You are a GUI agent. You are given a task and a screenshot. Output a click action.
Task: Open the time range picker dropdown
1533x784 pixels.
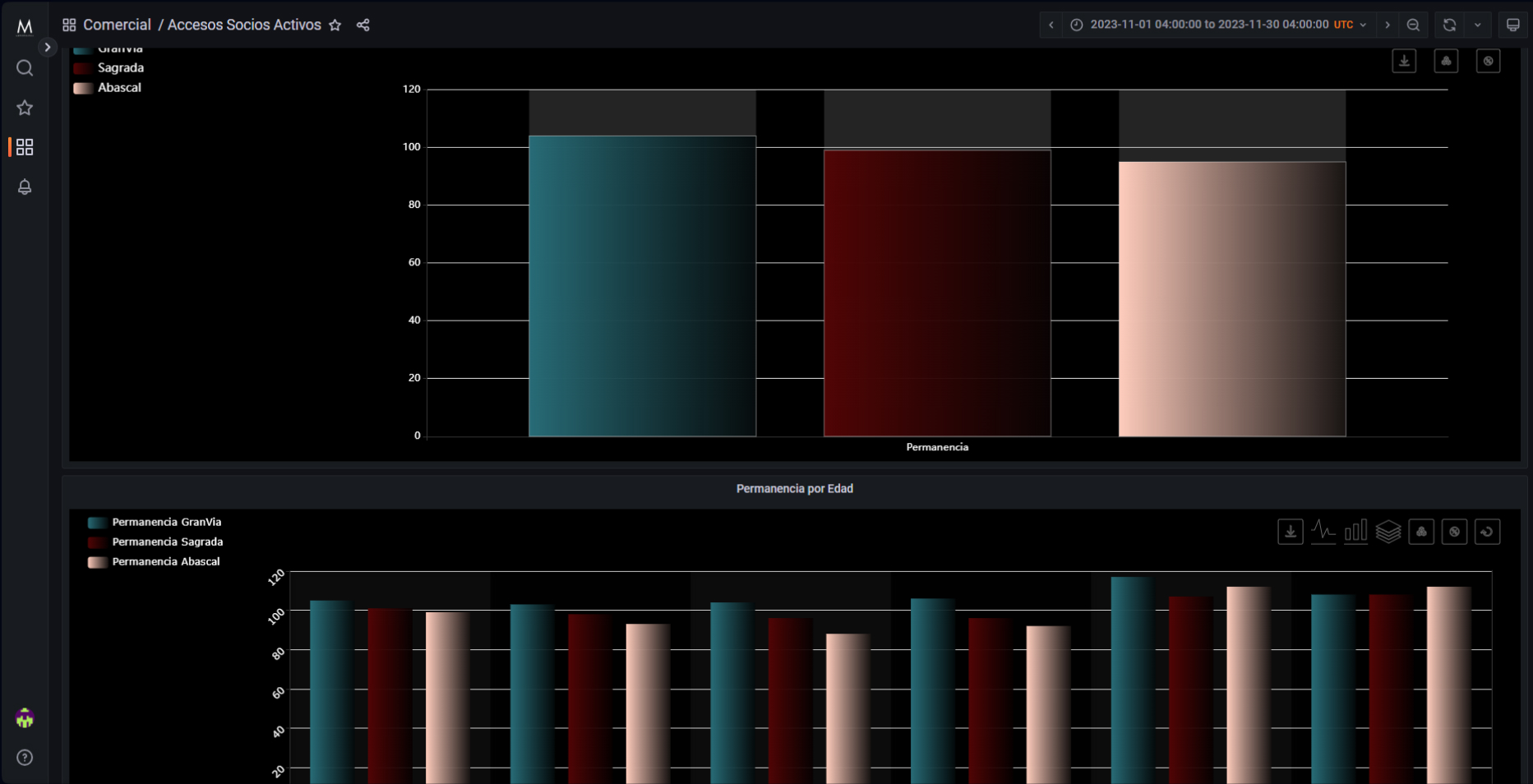[x=1218, y=25]
